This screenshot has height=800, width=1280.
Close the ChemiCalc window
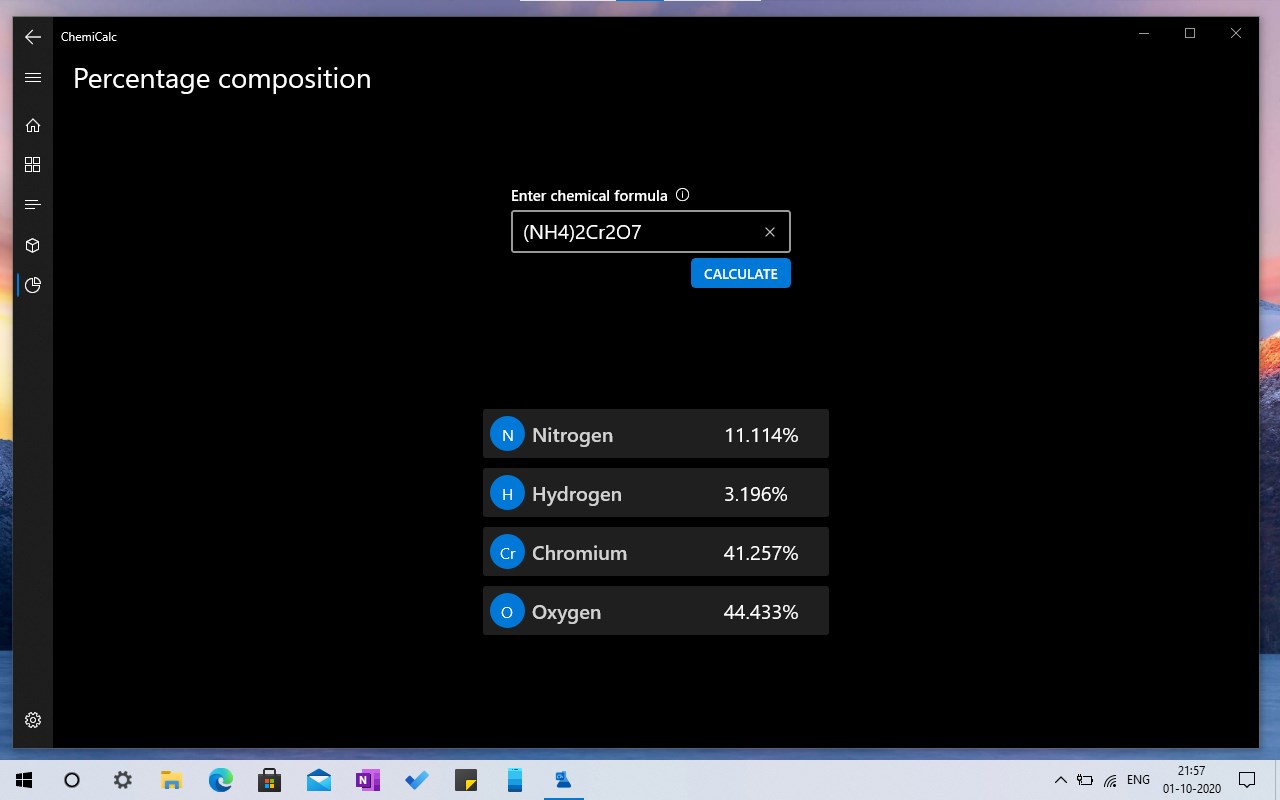click(1236, 33)
